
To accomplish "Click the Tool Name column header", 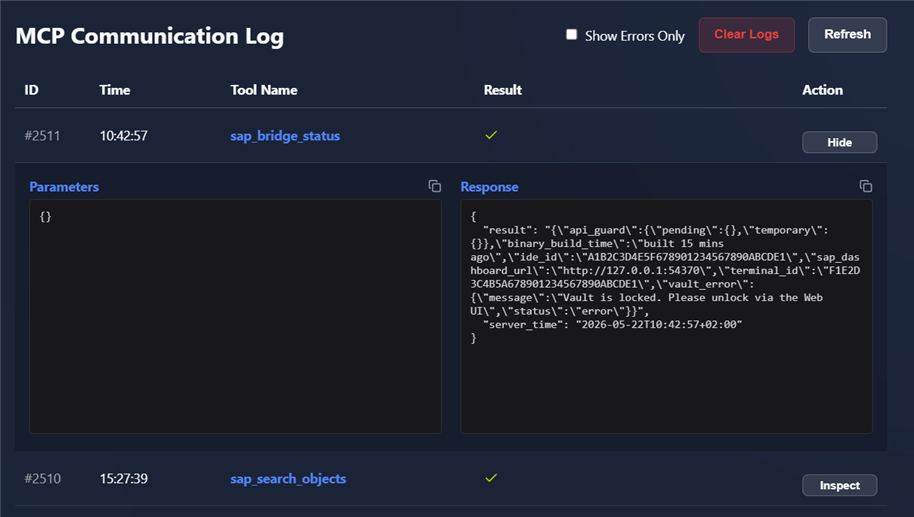I will pos(264,90).
